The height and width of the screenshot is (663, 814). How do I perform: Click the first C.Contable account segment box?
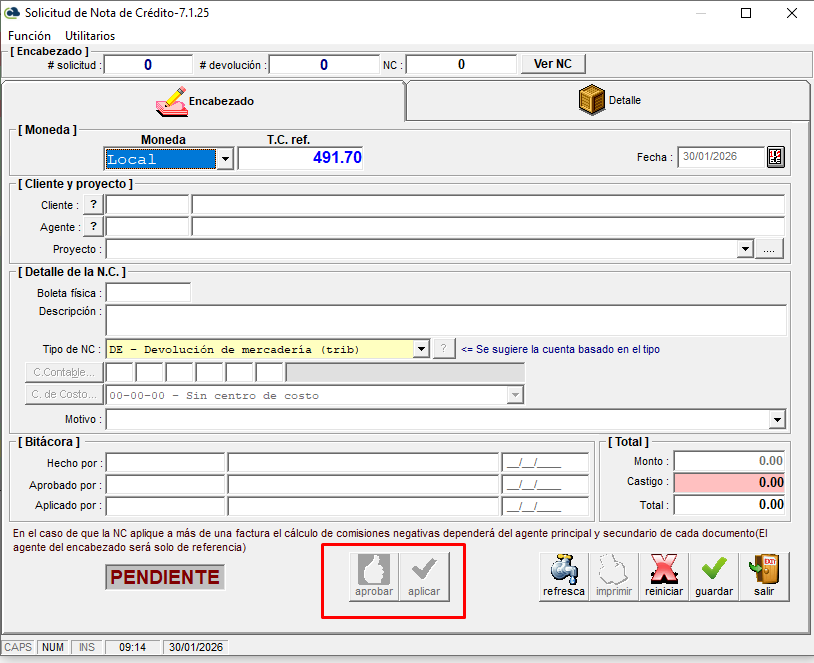tap(119, 372)
